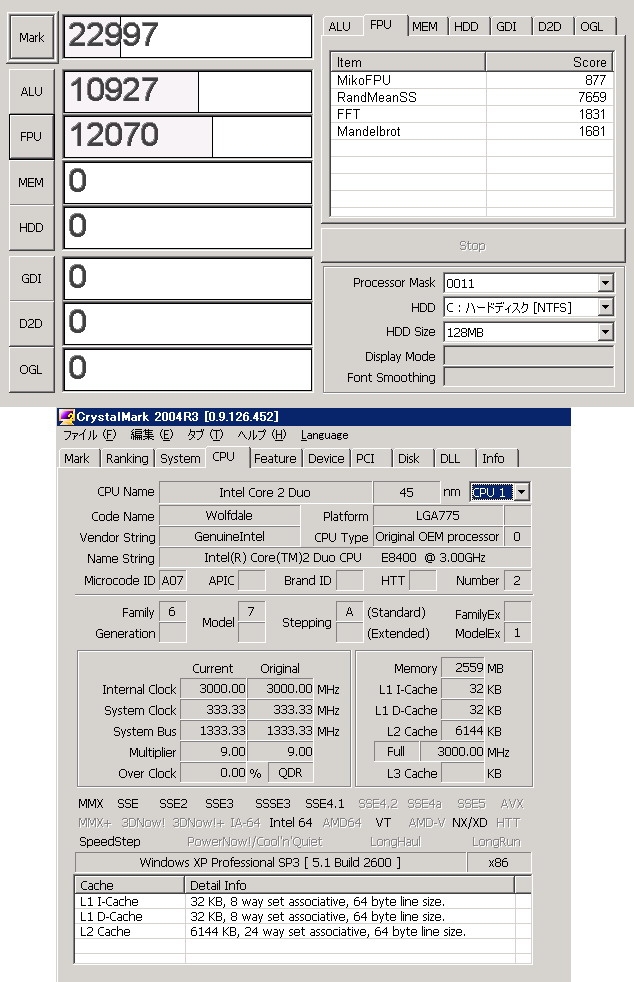The width and height of the screenshot is (634, 982).
Task: Click the Windows XP Professional SP3 OS field
Action: point(270,862)
